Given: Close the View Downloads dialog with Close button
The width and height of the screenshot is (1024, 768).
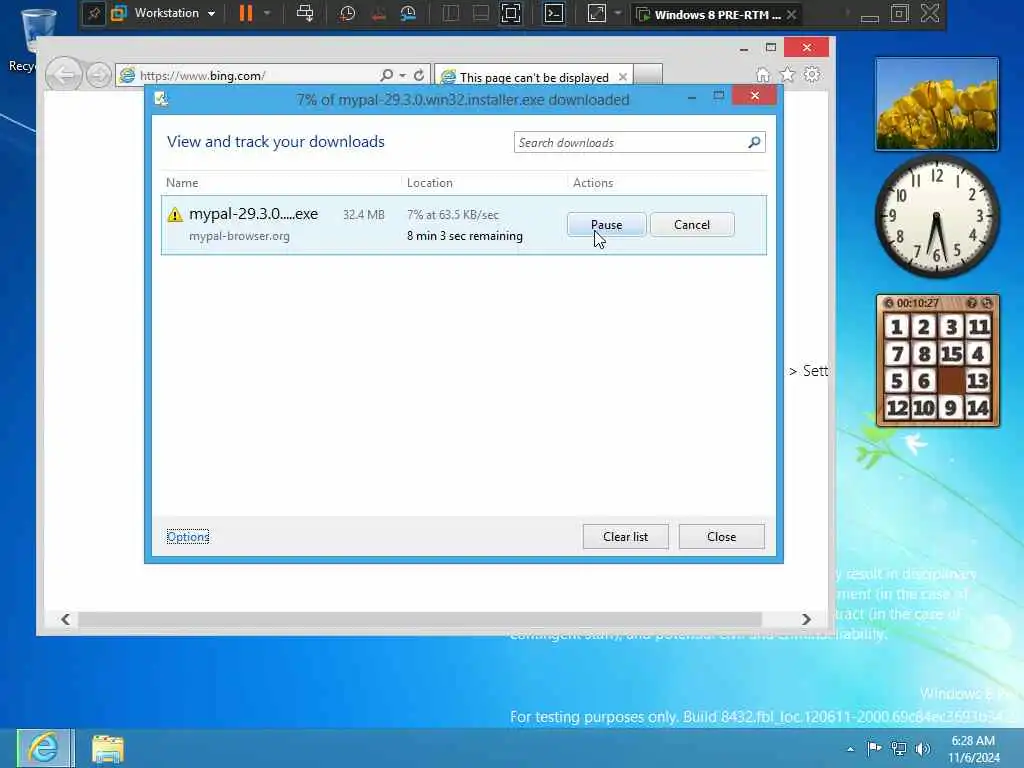Looking at the screenshot, I should (x=722, y=537).
